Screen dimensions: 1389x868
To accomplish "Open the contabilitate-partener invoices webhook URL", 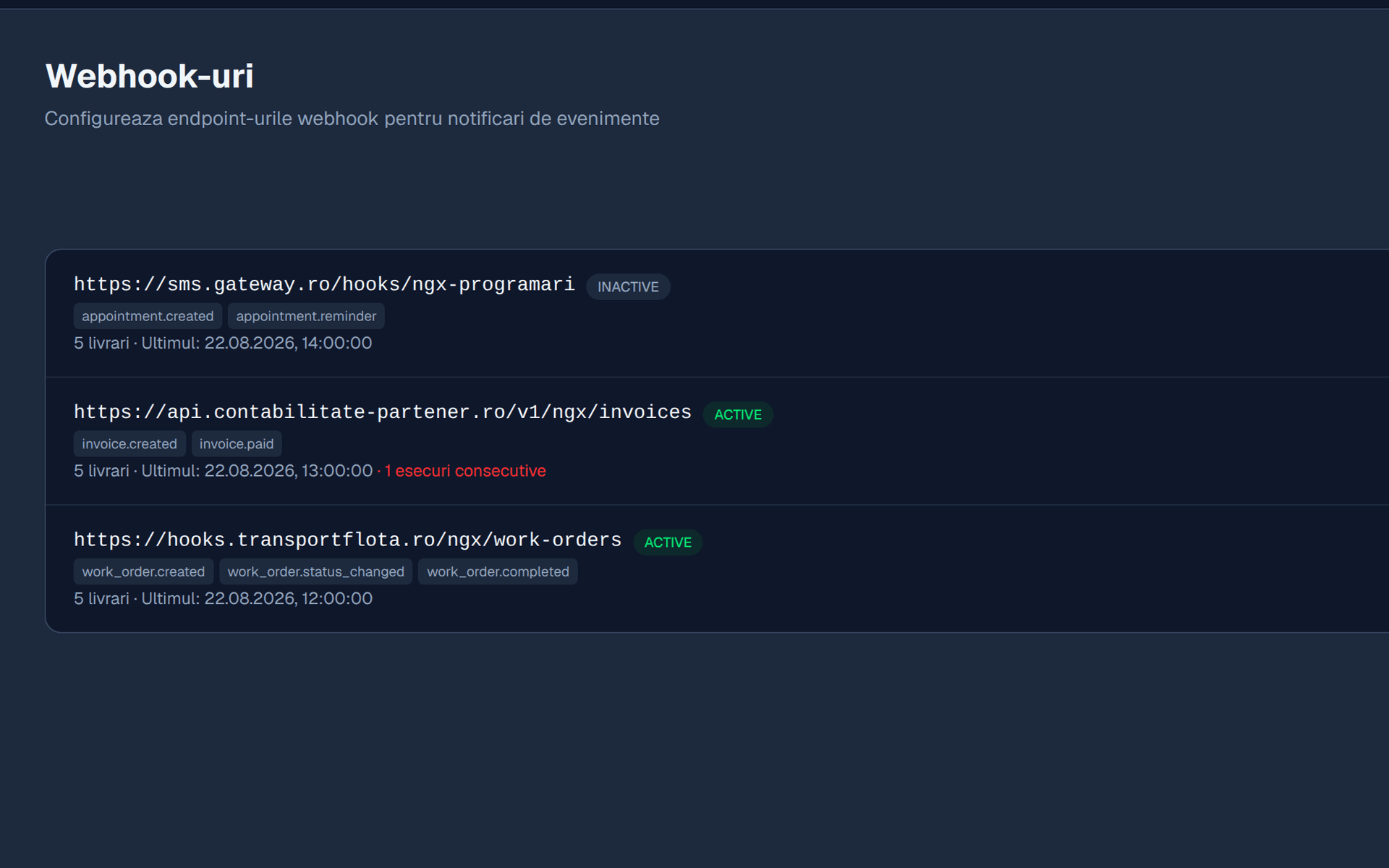I will coord(383,412).
